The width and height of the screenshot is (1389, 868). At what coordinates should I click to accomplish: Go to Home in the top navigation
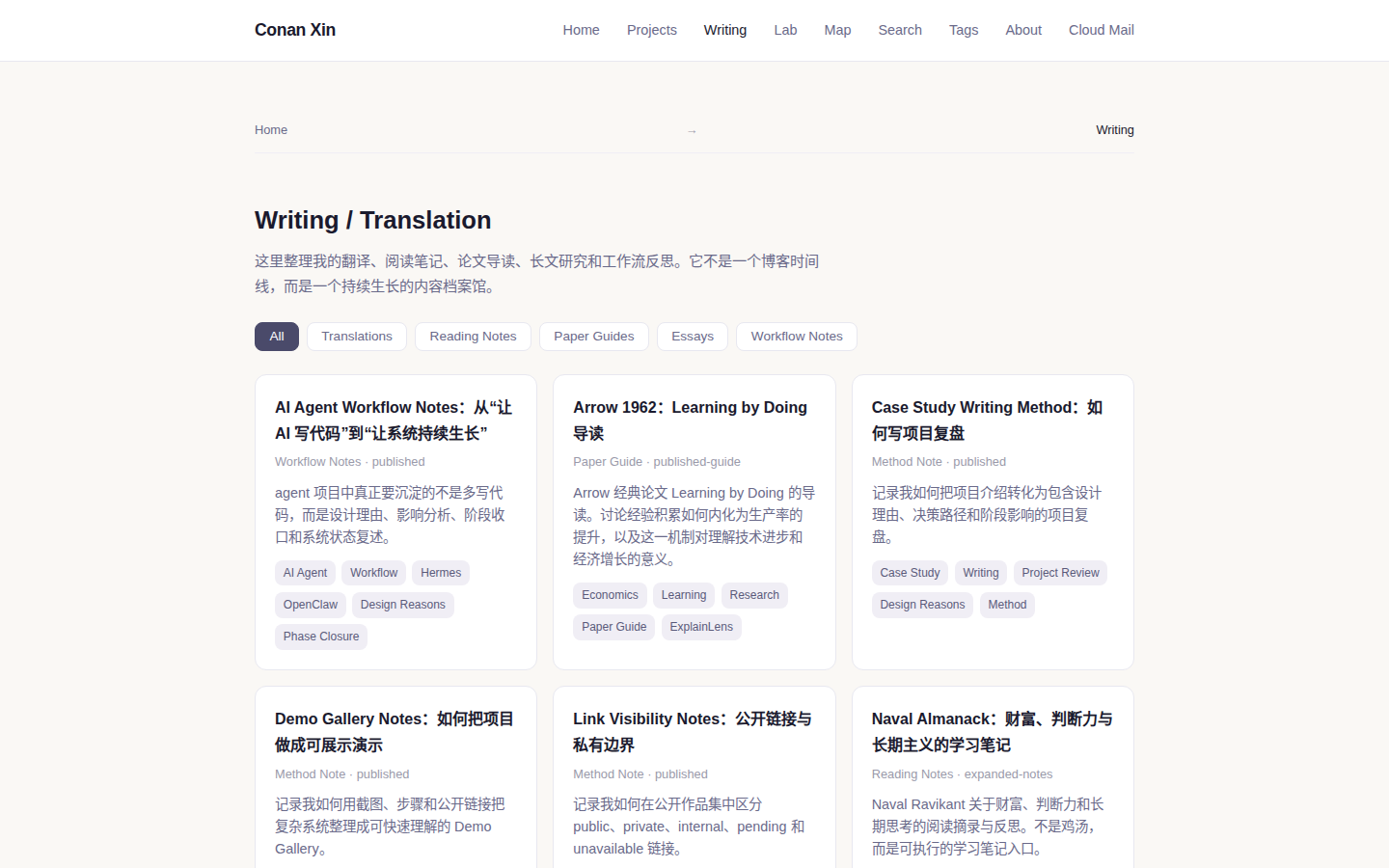click(581, 30)
